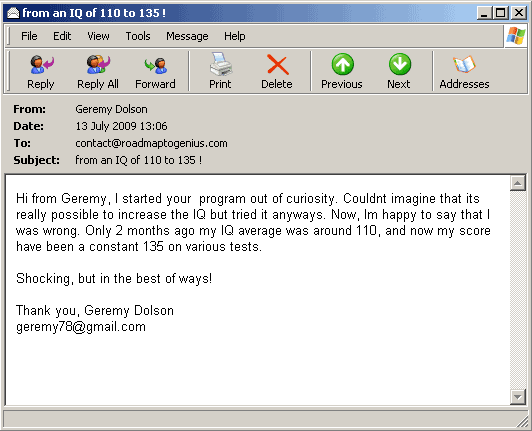532x431 pixels.
Task: Click the contact@roadmaptogenius.com recipient address
Action: tap(151, 143)
